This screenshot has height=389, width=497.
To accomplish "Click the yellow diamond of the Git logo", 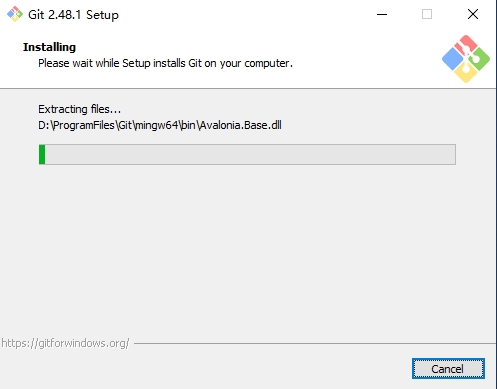I will pyautogui.click(x=466, y=73).
